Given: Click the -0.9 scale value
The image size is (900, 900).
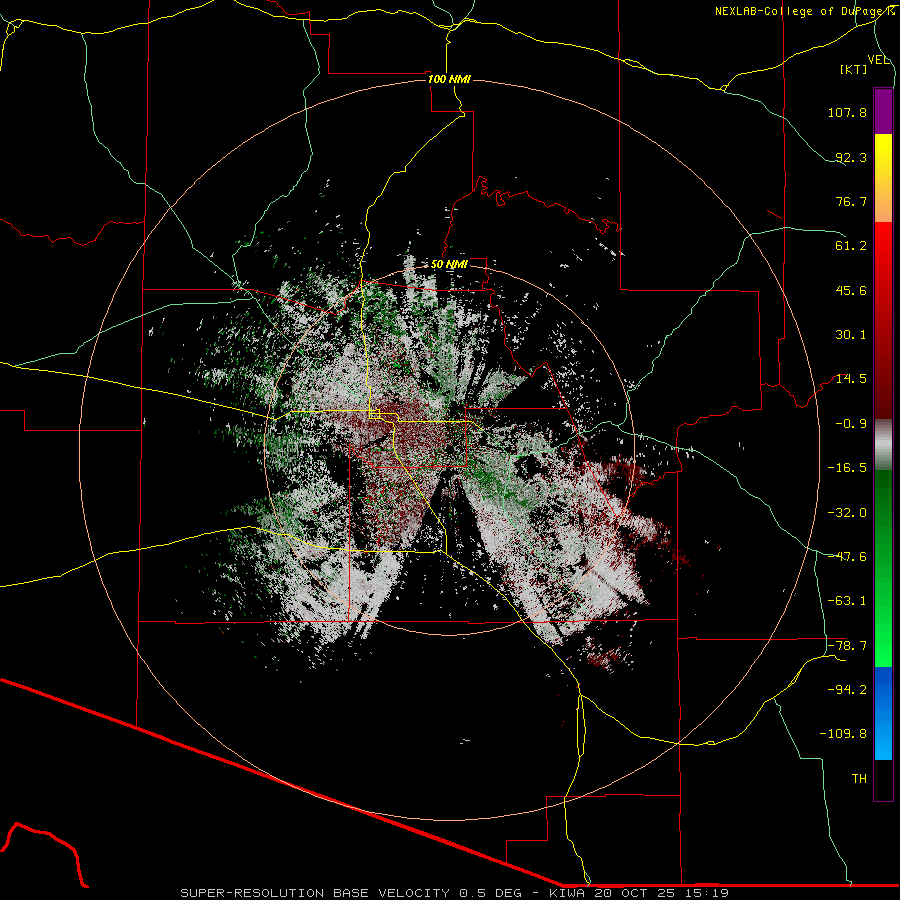Looking at the screenshot, I should pyautogui.click(x=851, y=424).
